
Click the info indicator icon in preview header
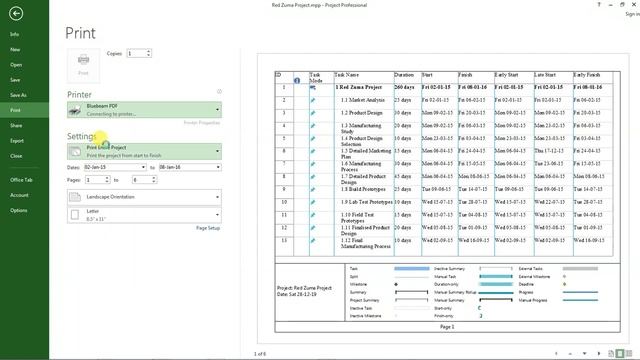[297, 80]
